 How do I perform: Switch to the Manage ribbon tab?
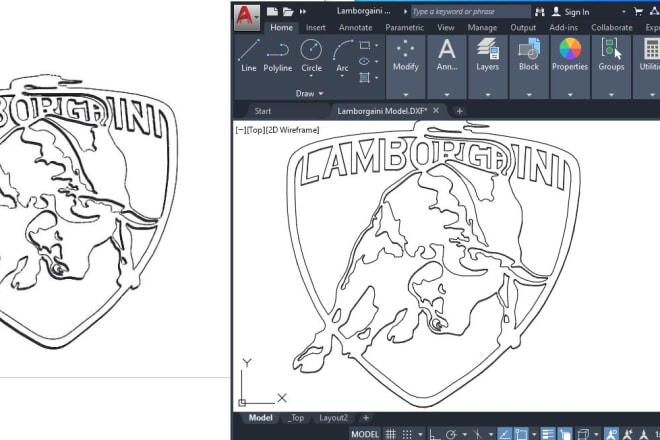(482, 28)
